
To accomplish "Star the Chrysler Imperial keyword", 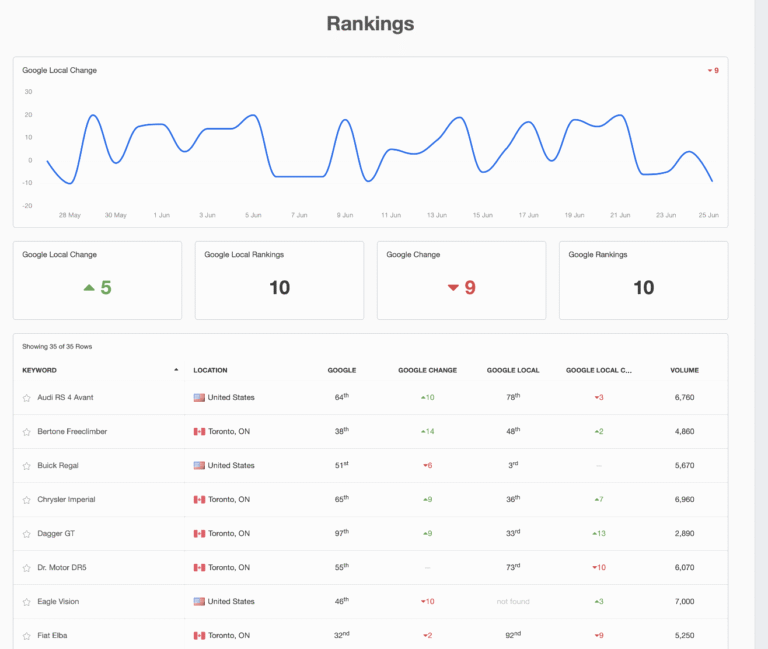I will click(26, 500).
